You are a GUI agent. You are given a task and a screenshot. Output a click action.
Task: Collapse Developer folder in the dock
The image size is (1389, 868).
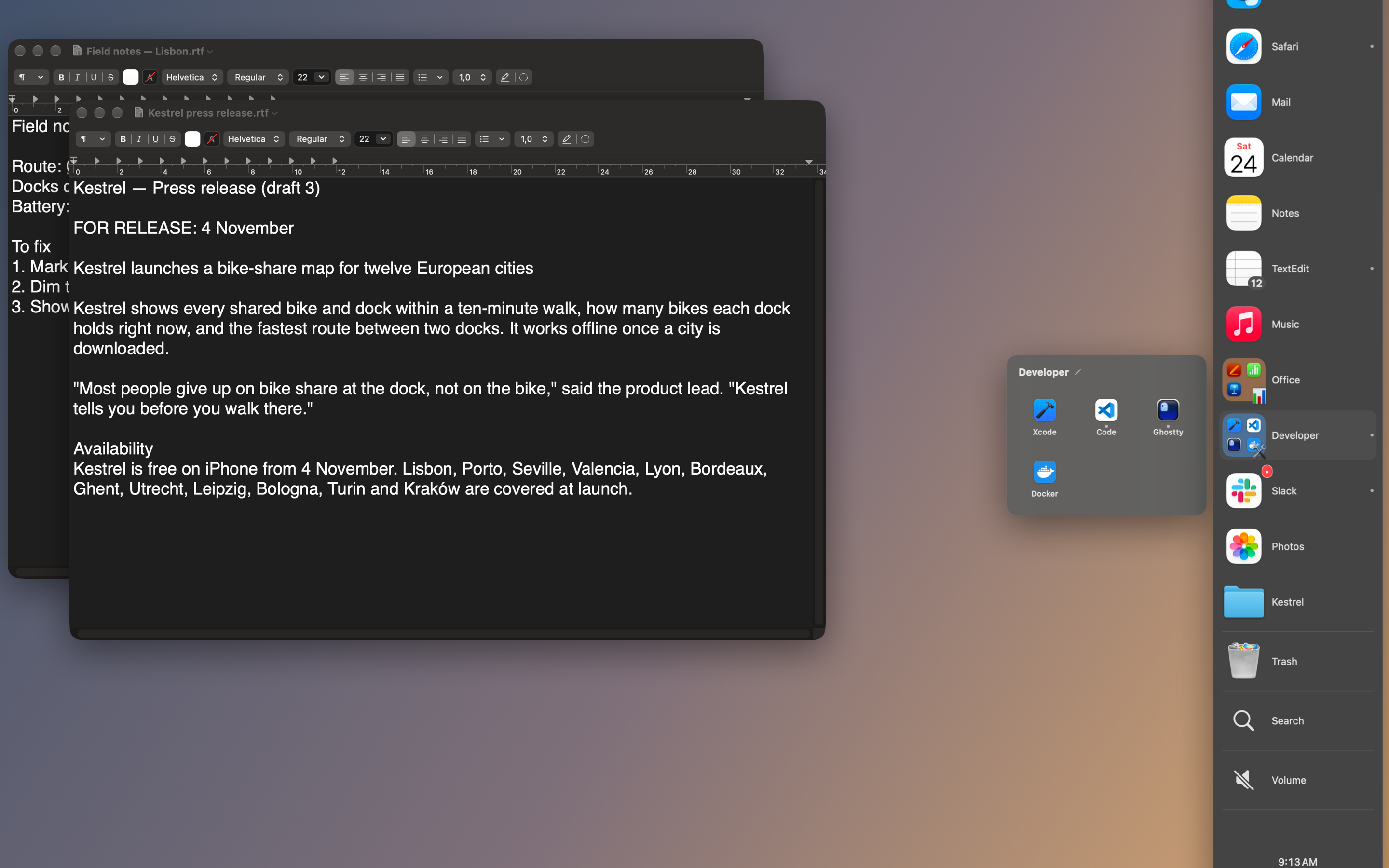click(1297, 435)
